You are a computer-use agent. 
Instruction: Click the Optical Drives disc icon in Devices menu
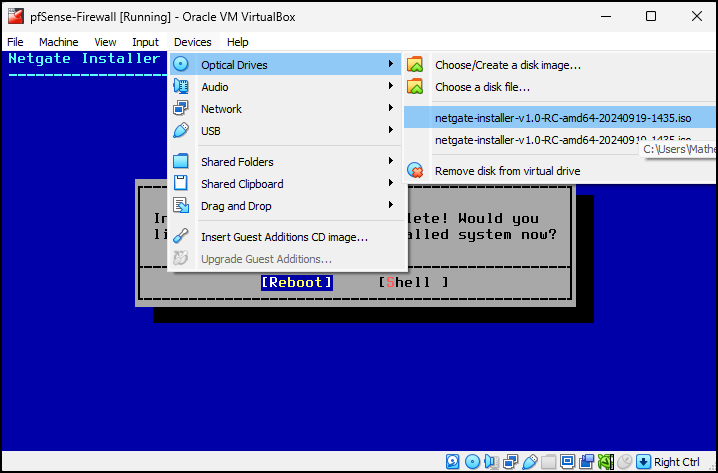coord(181,64)
